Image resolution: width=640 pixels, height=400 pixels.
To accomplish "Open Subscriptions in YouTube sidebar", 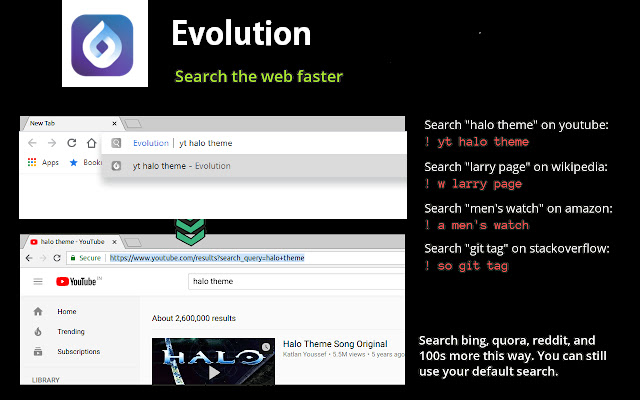I will pos(79,351).
